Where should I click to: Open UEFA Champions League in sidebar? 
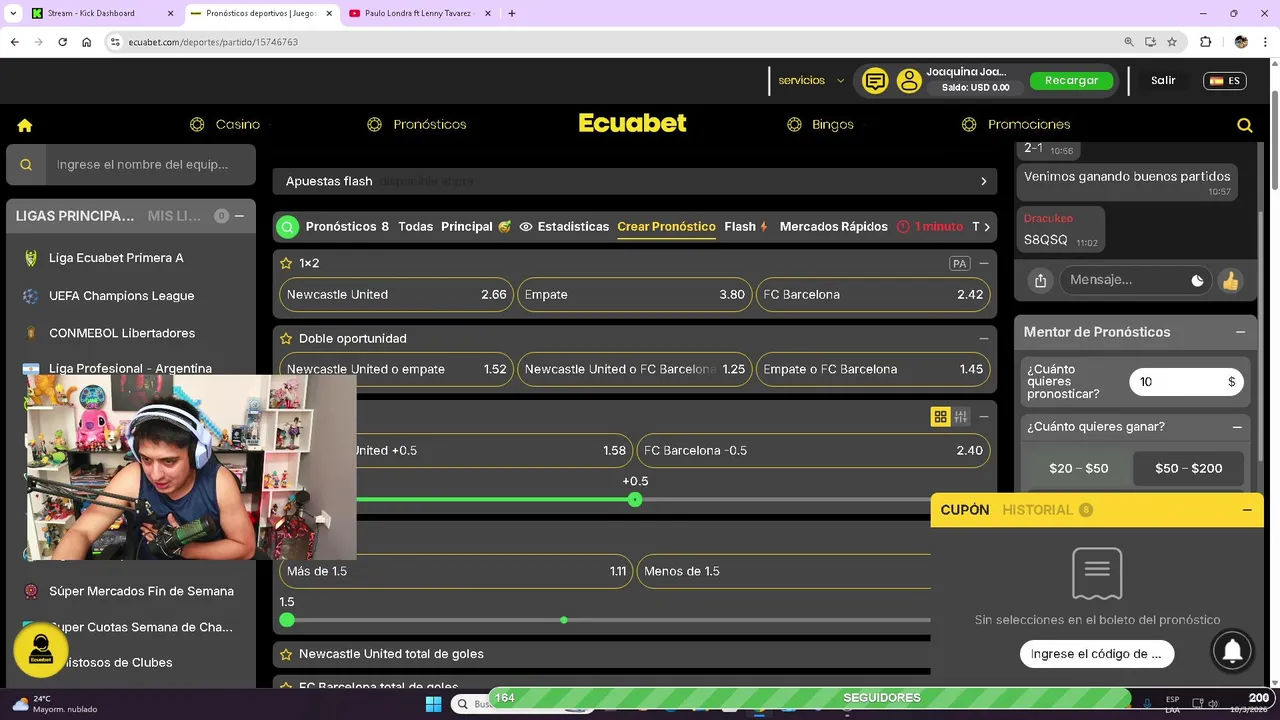click(122, 296)
